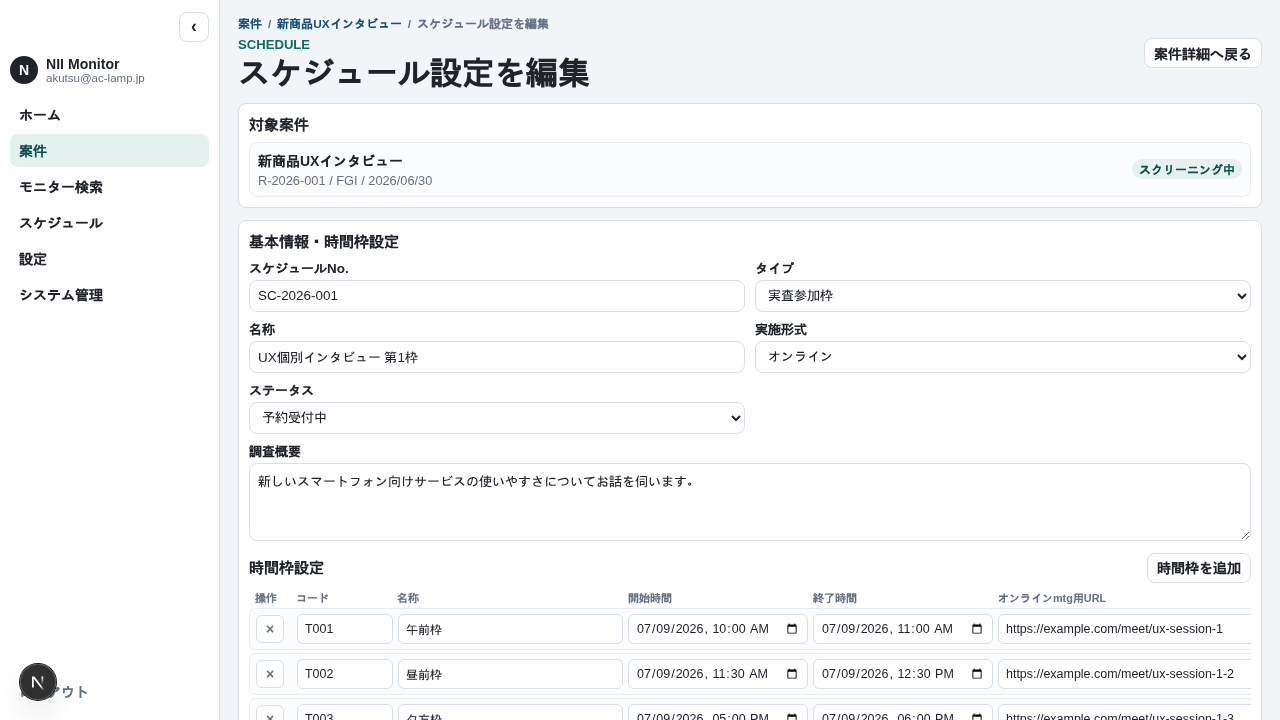1280x720 pixels.
Task: Edit the 昼前枠 slot name field
Action: pyautogui.click(x=510, y=674)
